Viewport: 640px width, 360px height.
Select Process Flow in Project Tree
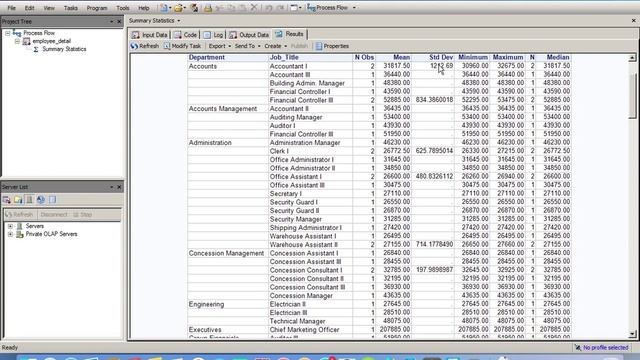tap(39, 33)
